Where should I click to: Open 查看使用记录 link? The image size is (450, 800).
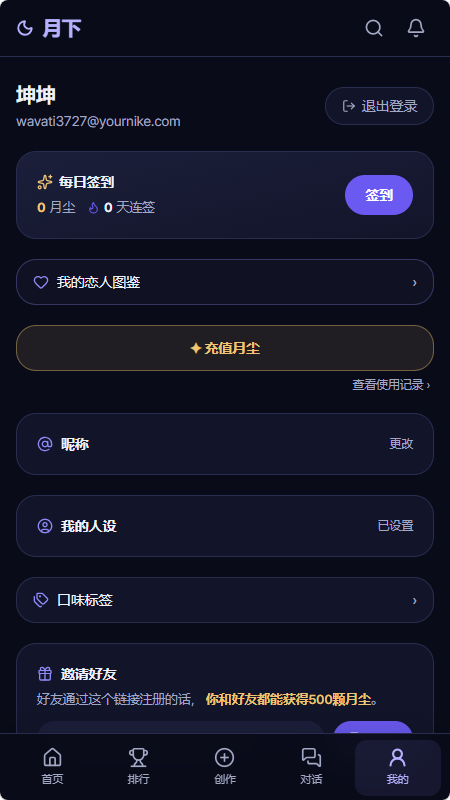391,385
